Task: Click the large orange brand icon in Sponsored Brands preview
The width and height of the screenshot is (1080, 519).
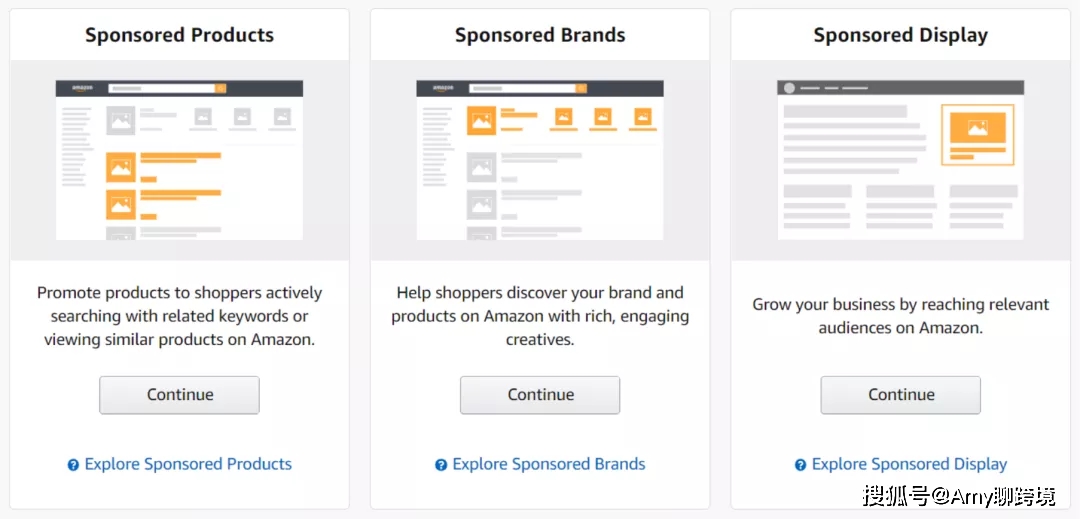Action: click(x=481, y=120)
